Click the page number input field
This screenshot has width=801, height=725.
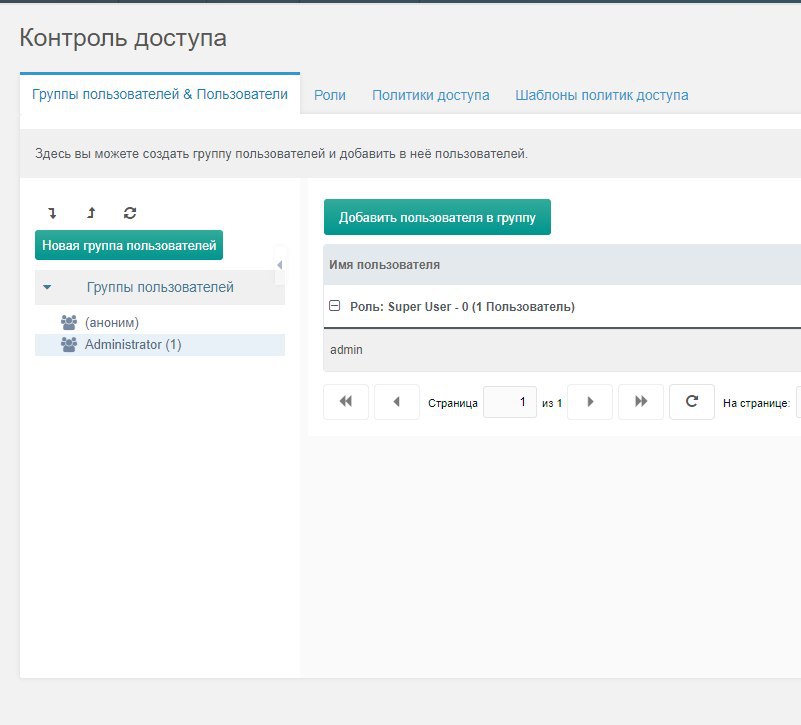[x=510, y=402]
